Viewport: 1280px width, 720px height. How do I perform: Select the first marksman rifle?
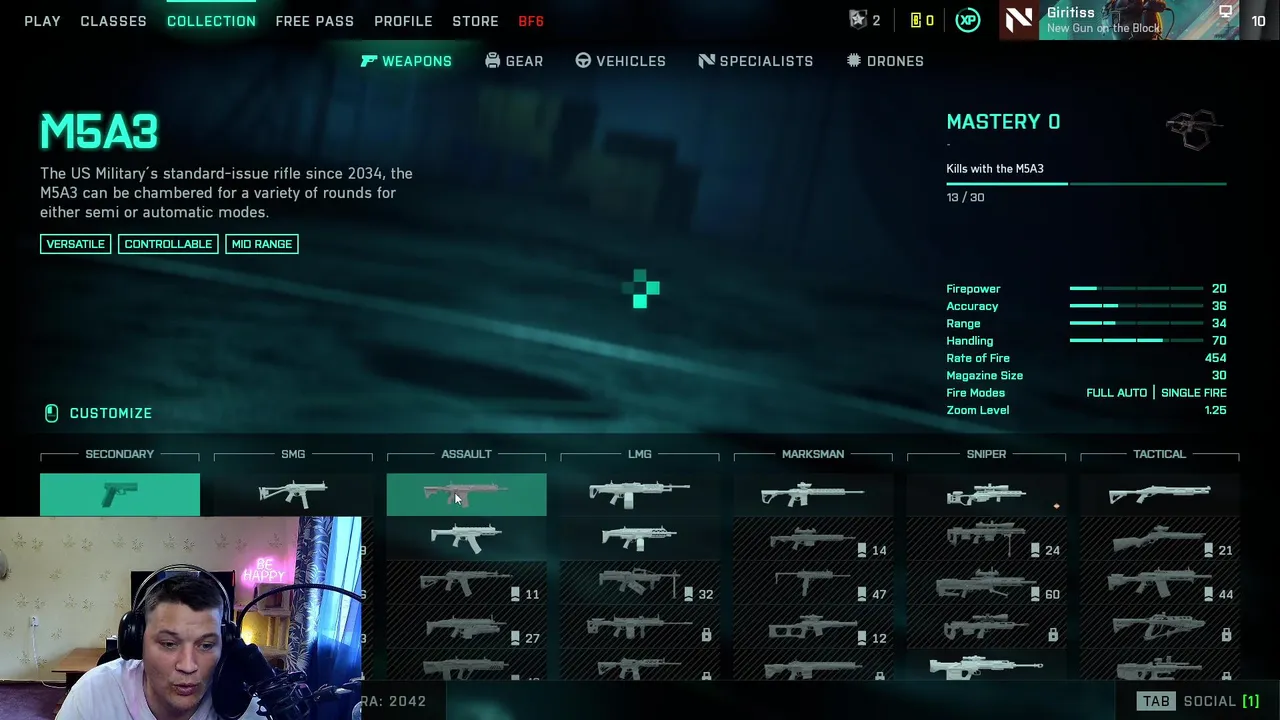[x=813, y=494]
